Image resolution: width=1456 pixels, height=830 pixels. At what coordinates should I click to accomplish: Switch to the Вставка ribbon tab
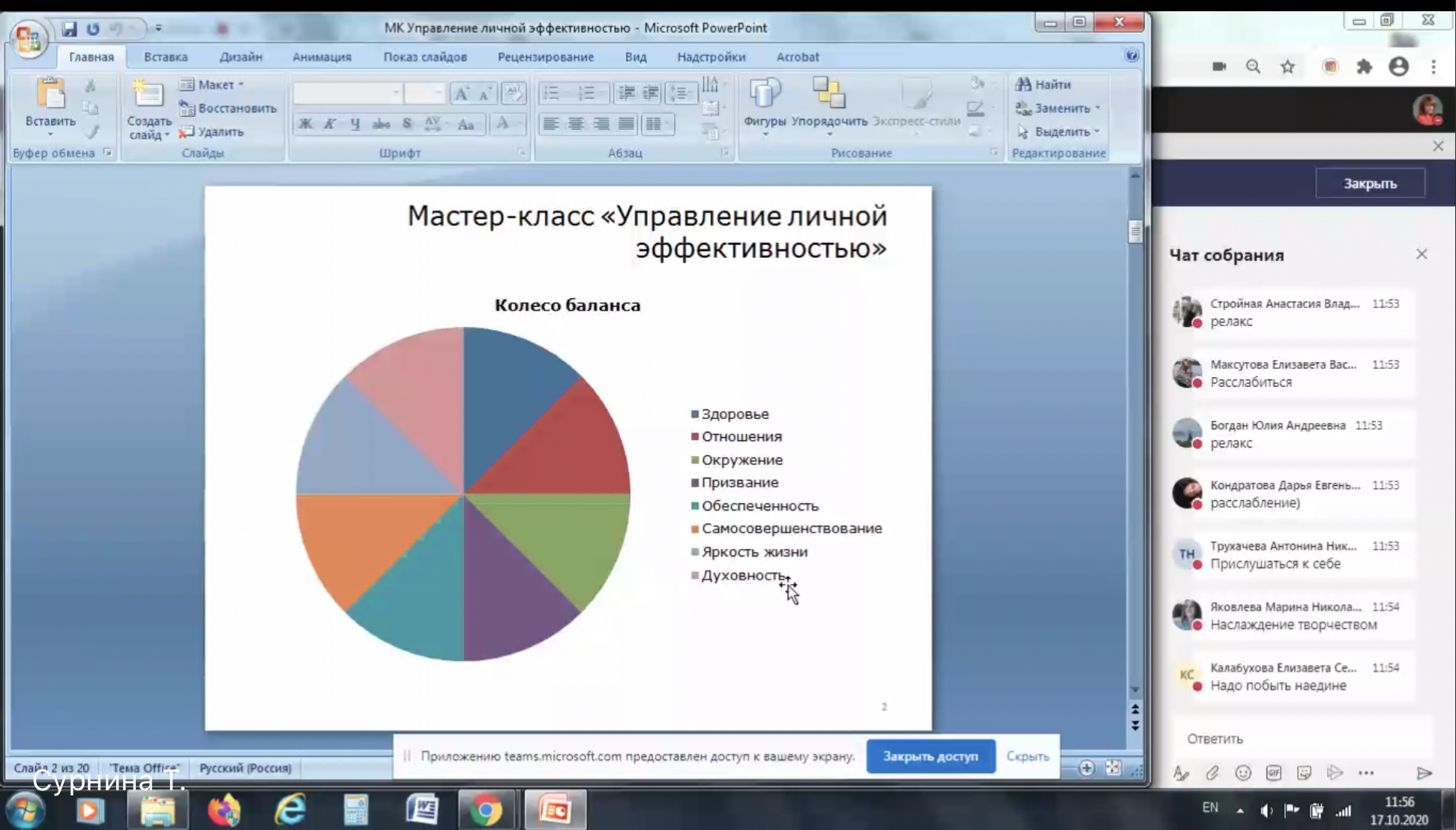pyautogui.click(x=166, y=57)
